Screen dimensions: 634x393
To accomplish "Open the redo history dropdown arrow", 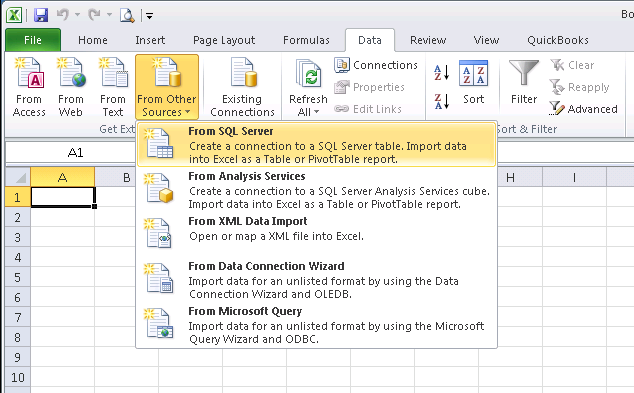I will (x=109, y=15).
